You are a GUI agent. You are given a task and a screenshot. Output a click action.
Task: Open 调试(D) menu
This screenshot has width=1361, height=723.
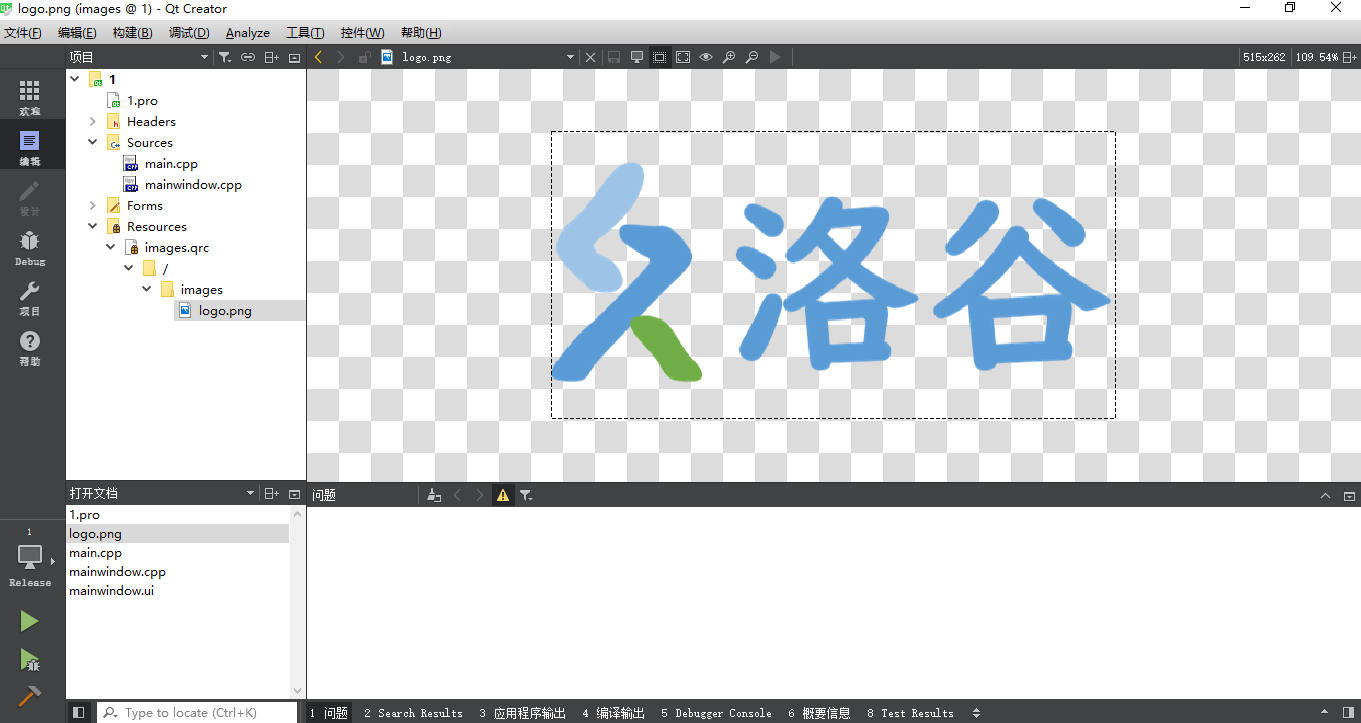click(189, 33)
